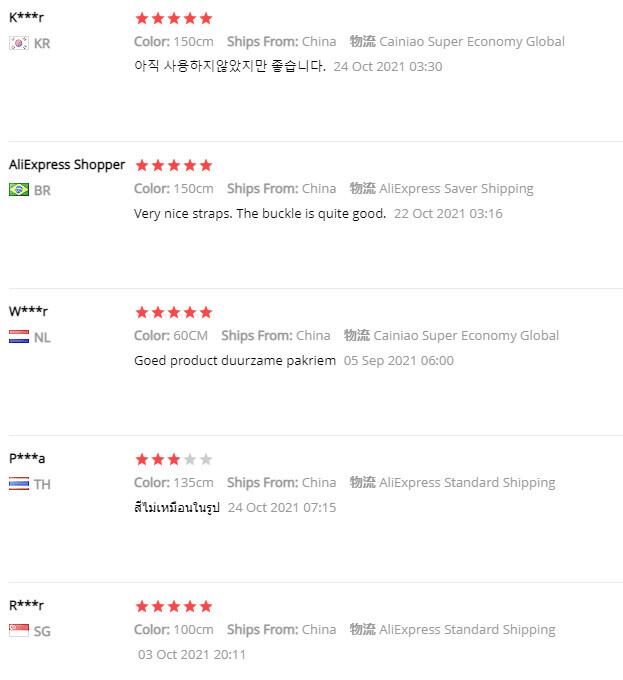
Task: Click the South Korea flag icon
Action: pyautogui.click(x=18, y=43)
